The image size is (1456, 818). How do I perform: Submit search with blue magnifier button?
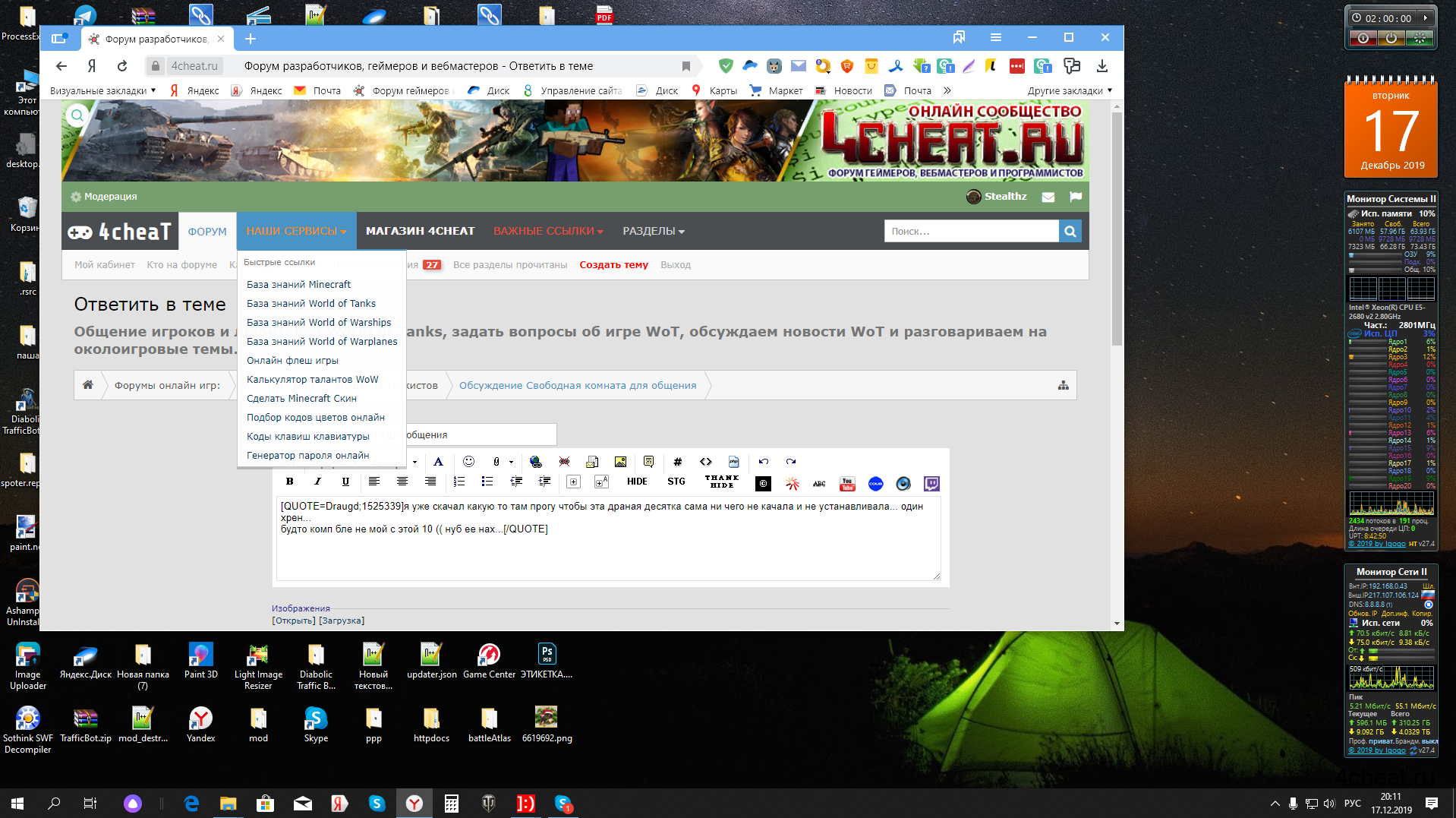pos(1070,231)
